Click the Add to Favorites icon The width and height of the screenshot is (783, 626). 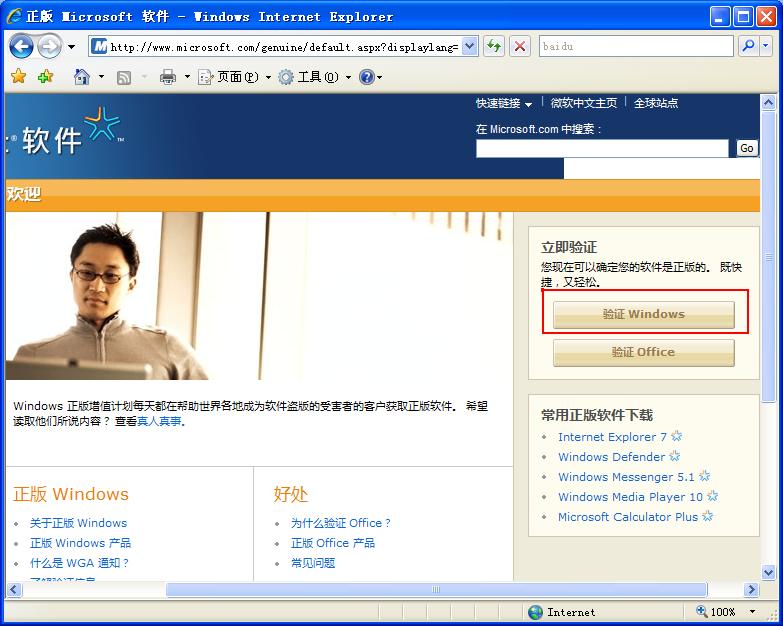point(45,76)
